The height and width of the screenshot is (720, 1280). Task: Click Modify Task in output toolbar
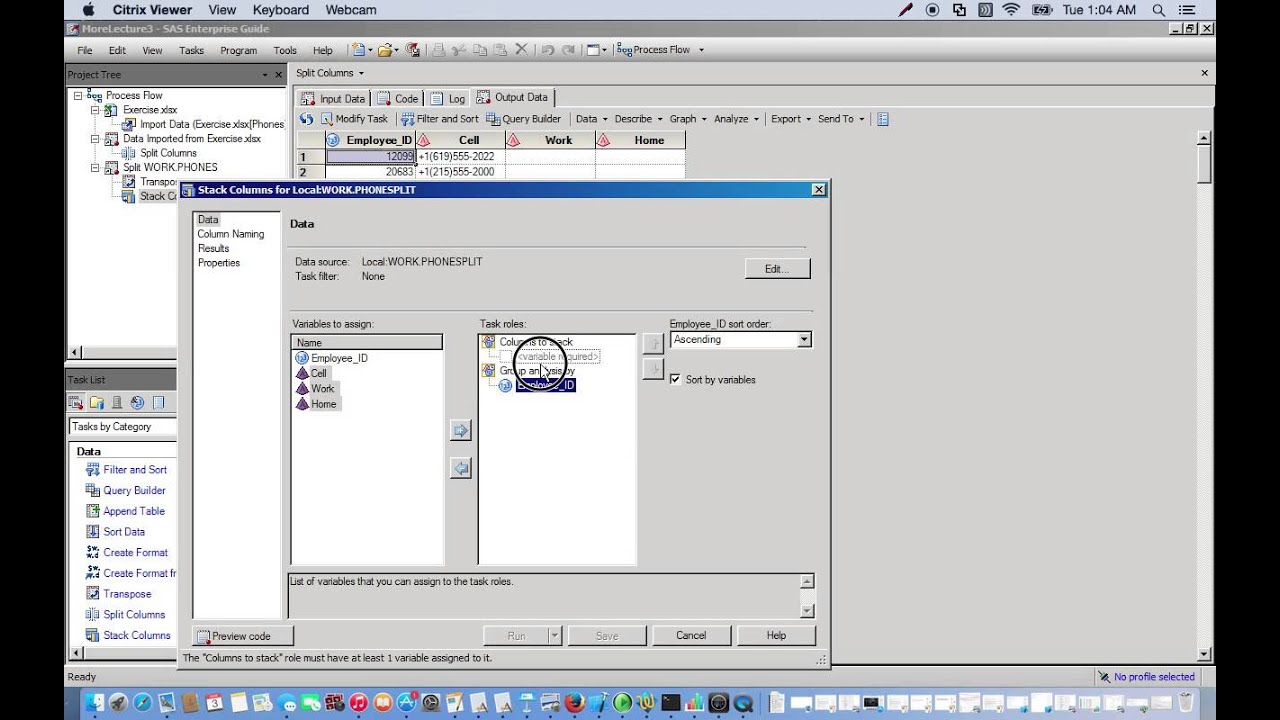[x=353, y=119]
